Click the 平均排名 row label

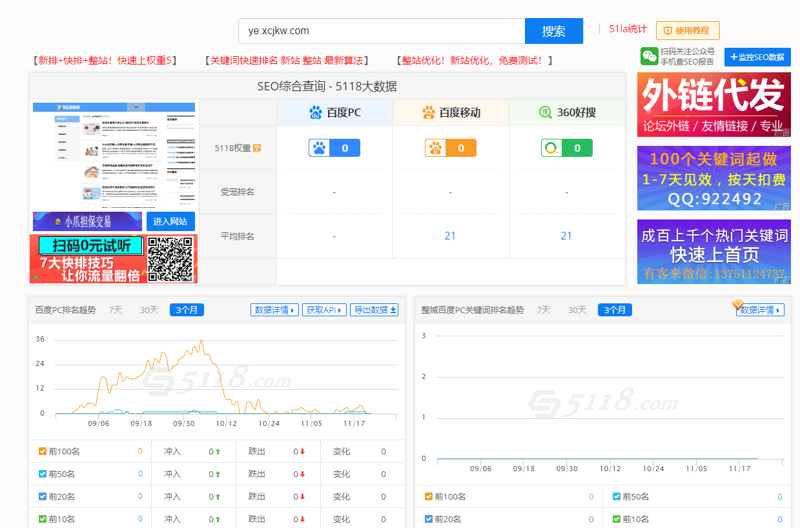[237, 236]
